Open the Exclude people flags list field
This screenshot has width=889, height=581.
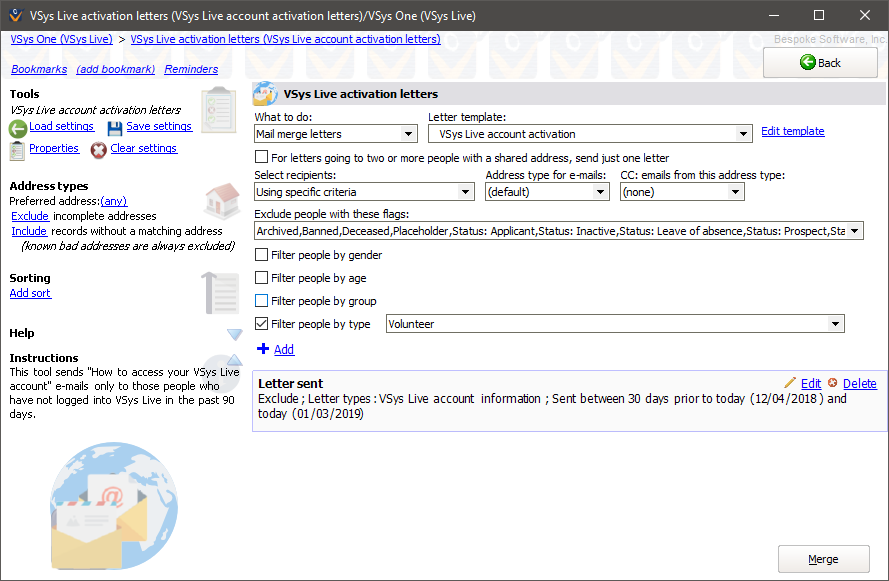click(x=558, y=231)
